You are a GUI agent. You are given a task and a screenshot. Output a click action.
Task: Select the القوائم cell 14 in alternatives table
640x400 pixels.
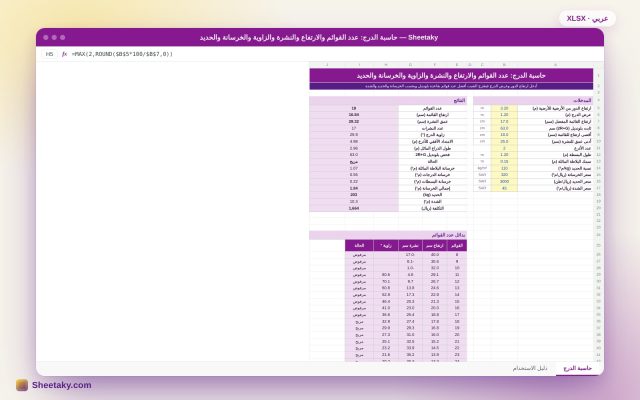click(x=457, y=295)
